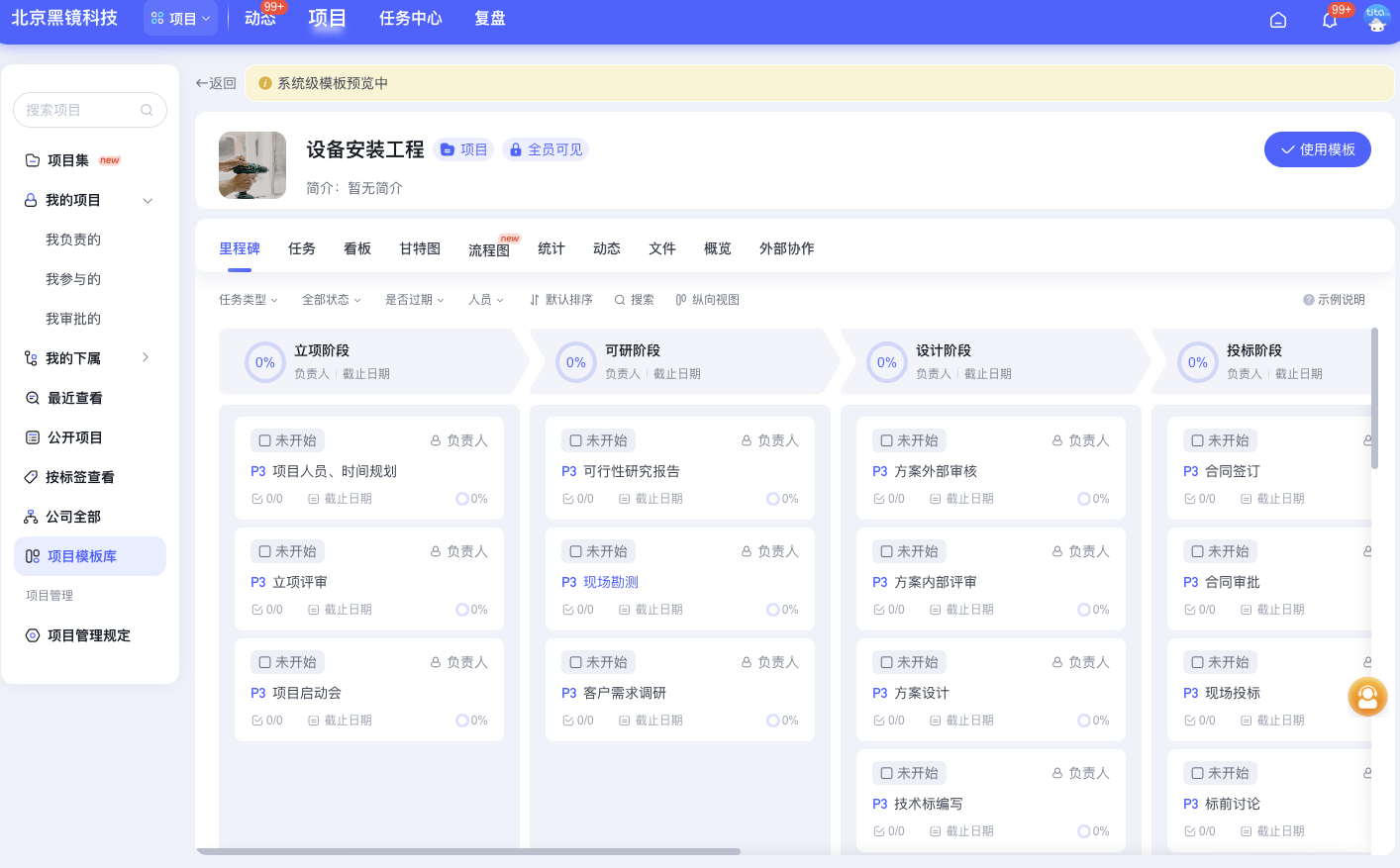The image size is (1400, 868).
Task: Switch to the Gantt chart (甘特图) tab
Action: coord(420,248)
